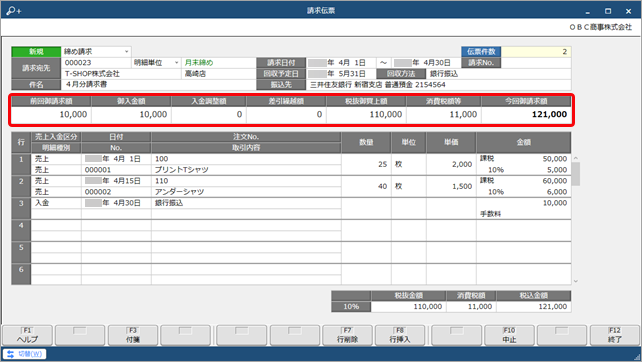Click the table scrollbar thumb

tap(576, 174)
